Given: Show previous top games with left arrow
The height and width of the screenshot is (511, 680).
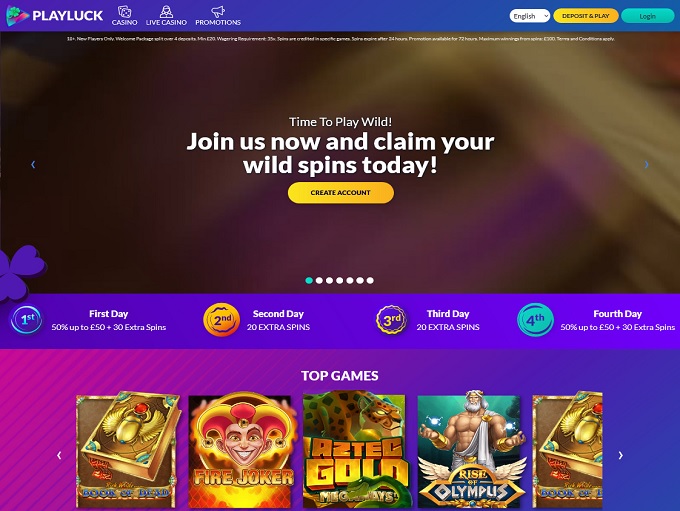Looking at the screenshot, I should click(x=59, y=455).
